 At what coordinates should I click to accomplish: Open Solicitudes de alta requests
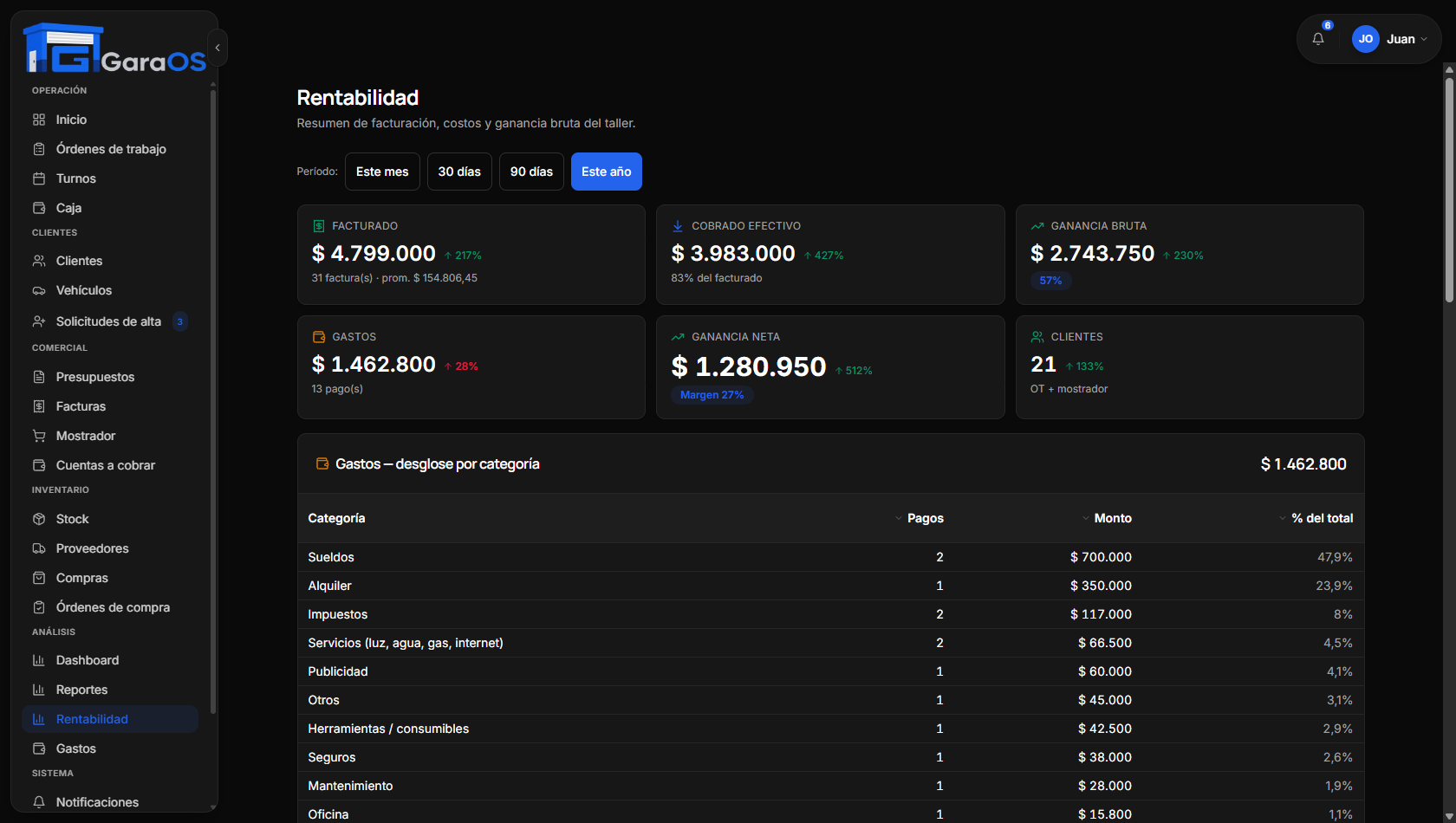110,321
